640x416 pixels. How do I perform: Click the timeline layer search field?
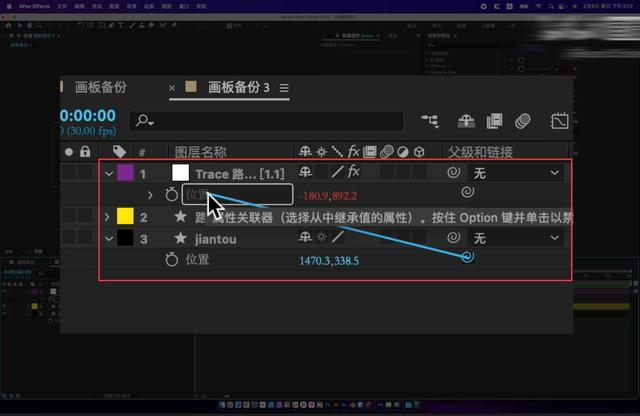(266, 121)
